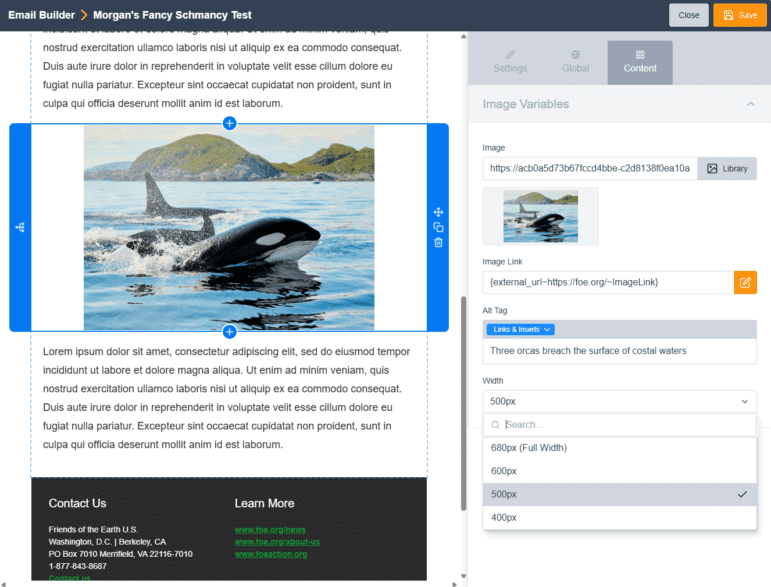Select the move handle icon beside image
Screen dimensions: 771x587
[438, 212]
